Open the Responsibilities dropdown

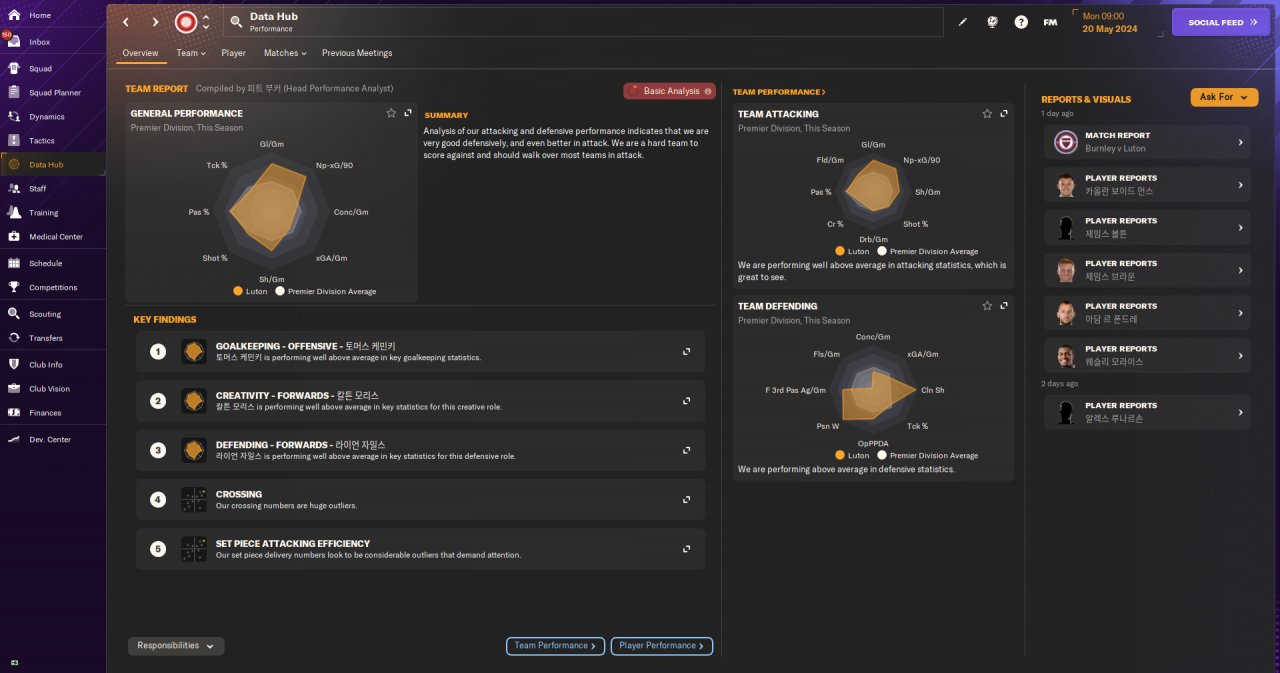coord(176,646)
